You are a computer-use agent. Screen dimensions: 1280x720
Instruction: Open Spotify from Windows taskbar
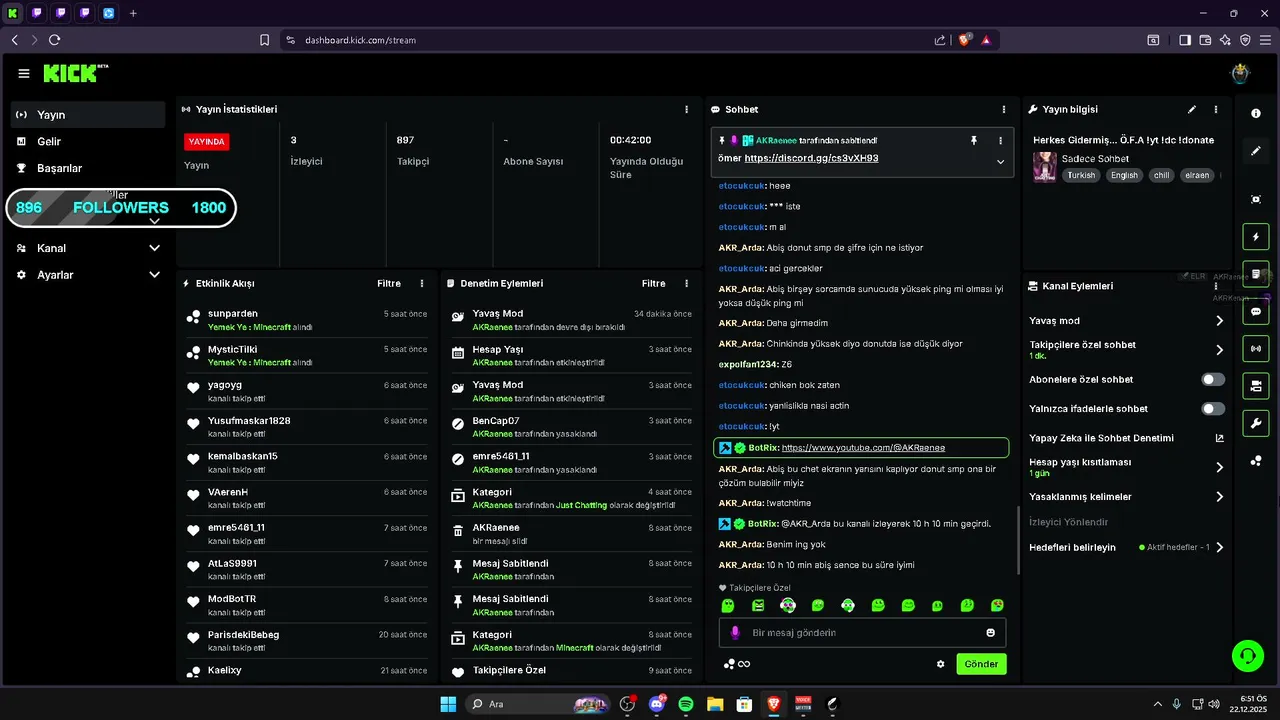click(x=686, y=704)
